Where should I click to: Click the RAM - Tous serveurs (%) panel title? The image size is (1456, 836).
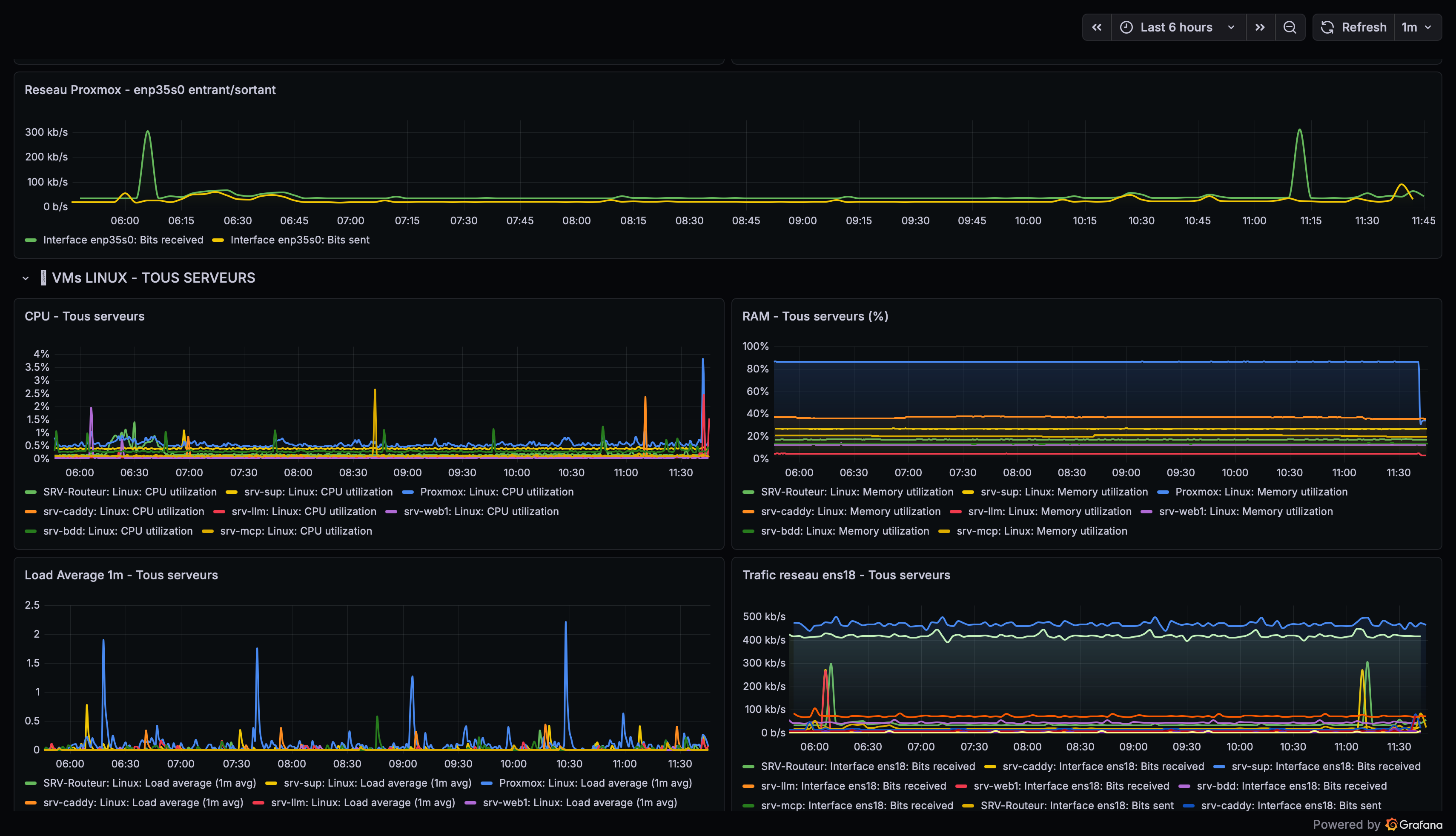coord(815,316)
